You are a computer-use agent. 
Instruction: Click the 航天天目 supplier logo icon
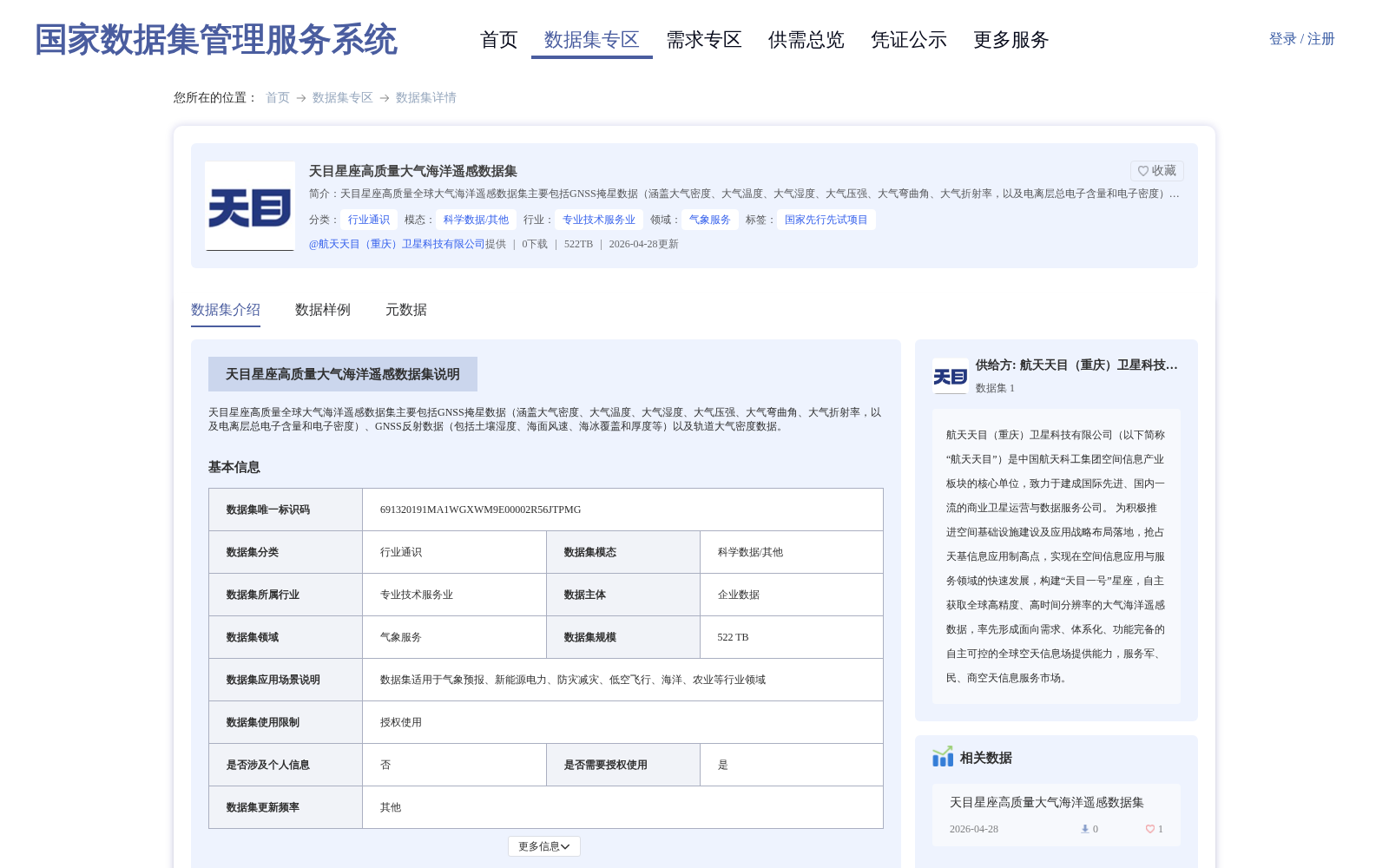pyautogui.click(x=951, y=376)
